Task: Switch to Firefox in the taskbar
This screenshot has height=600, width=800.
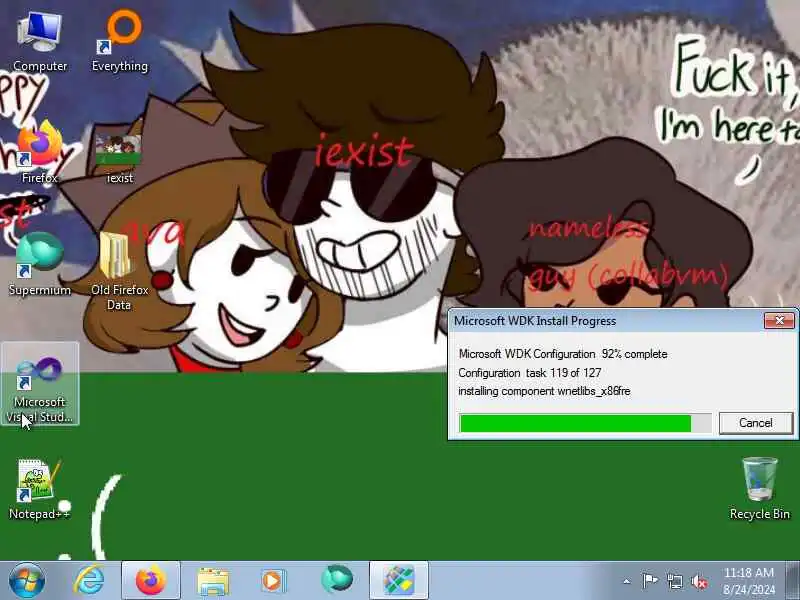Action: [x=151, y=581]
